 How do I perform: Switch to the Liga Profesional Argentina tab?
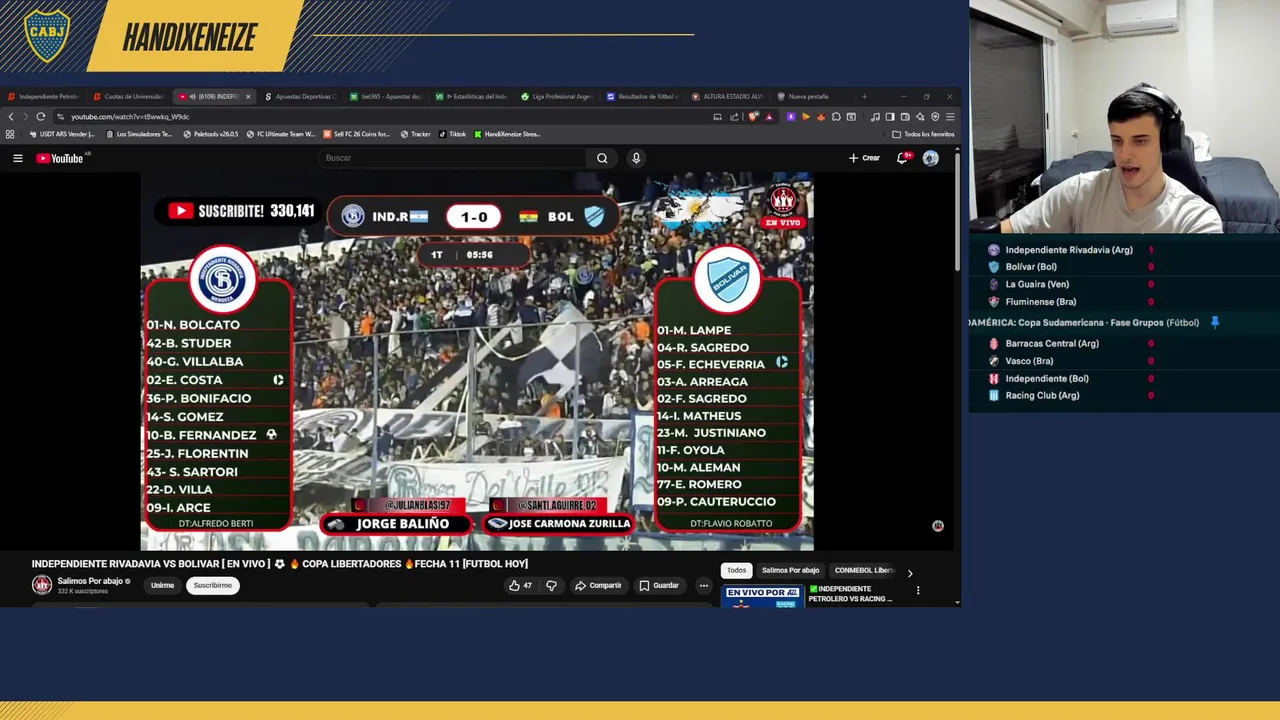tap(557, 97)
